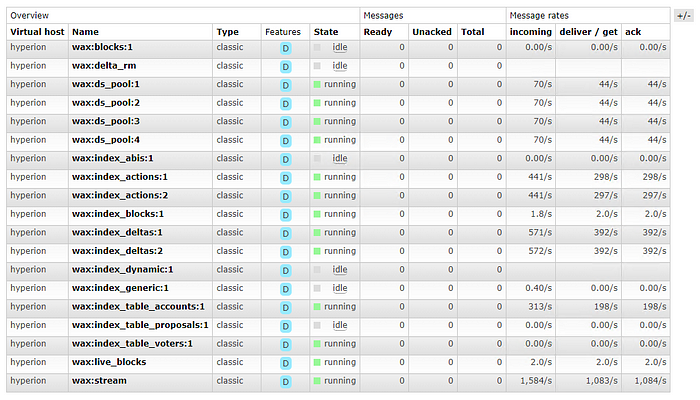Open the wax:index_abis:1 queue

click(112, 158)
